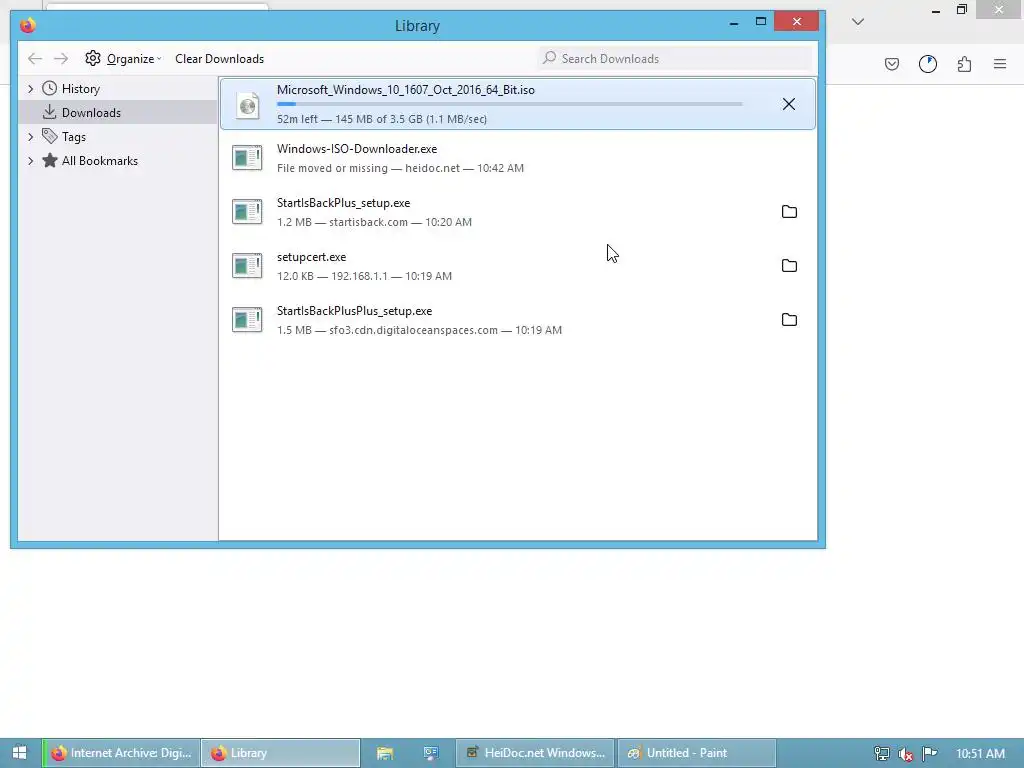Click Clear Downloads button
1024x768 pixels.
tap(219, 59)
